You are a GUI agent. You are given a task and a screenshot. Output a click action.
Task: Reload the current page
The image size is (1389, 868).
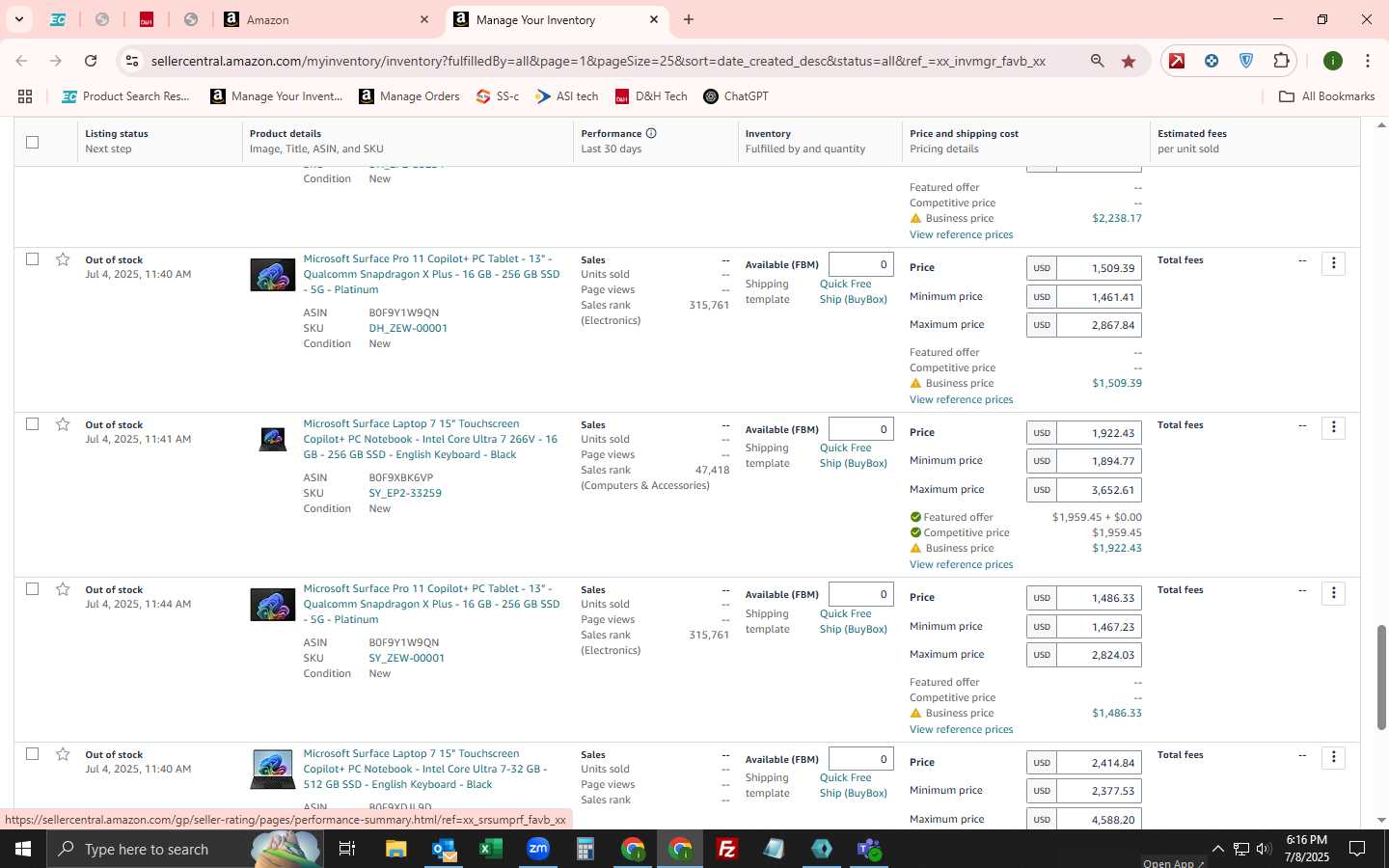(91, 61)
